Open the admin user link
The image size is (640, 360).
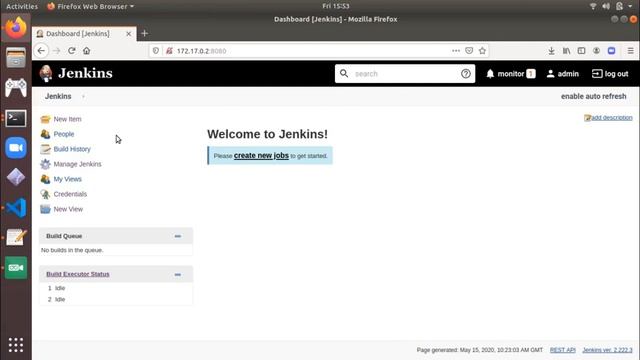coord(563,74)
